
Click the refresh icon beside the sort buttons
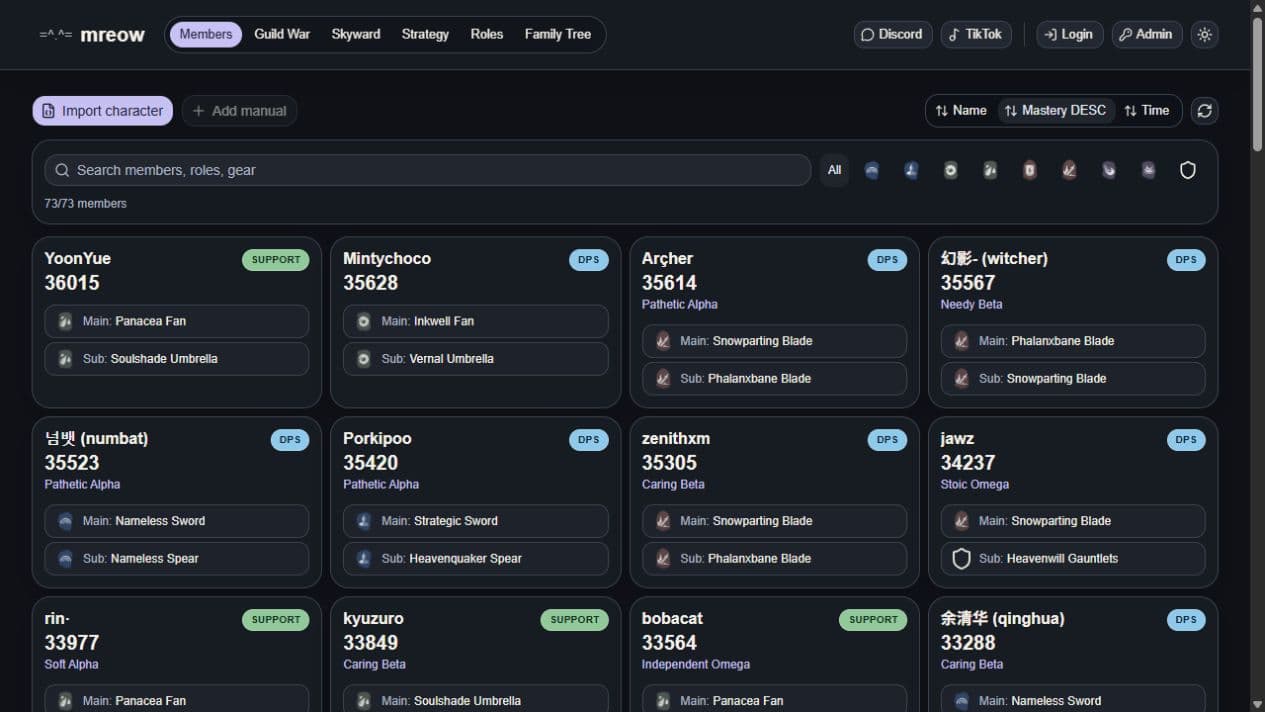tap(1205, 111)
